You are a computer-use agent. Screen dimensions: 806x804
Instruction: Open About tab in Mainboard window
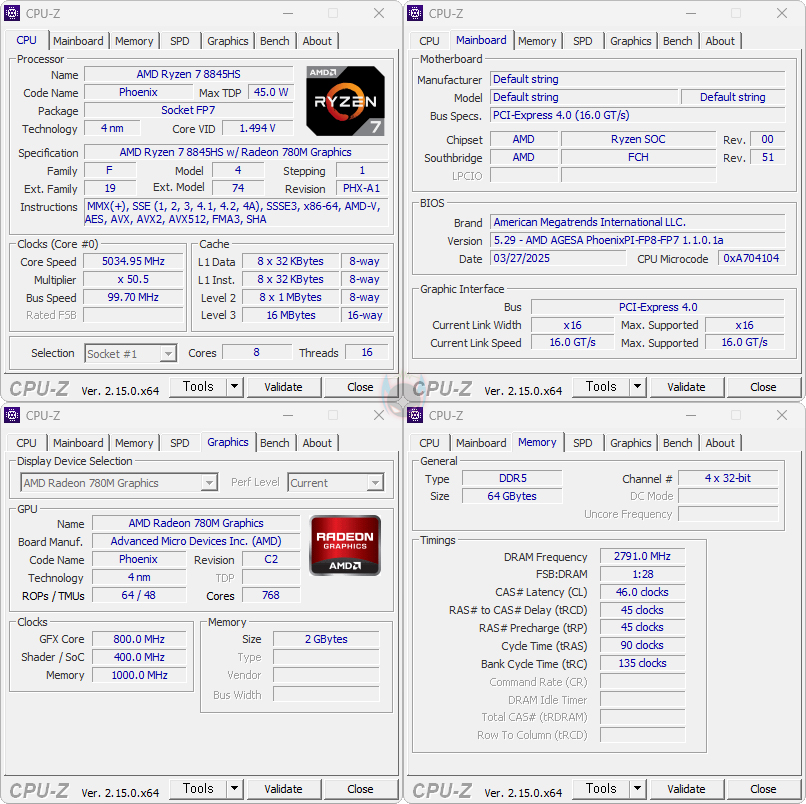[720, 41]
